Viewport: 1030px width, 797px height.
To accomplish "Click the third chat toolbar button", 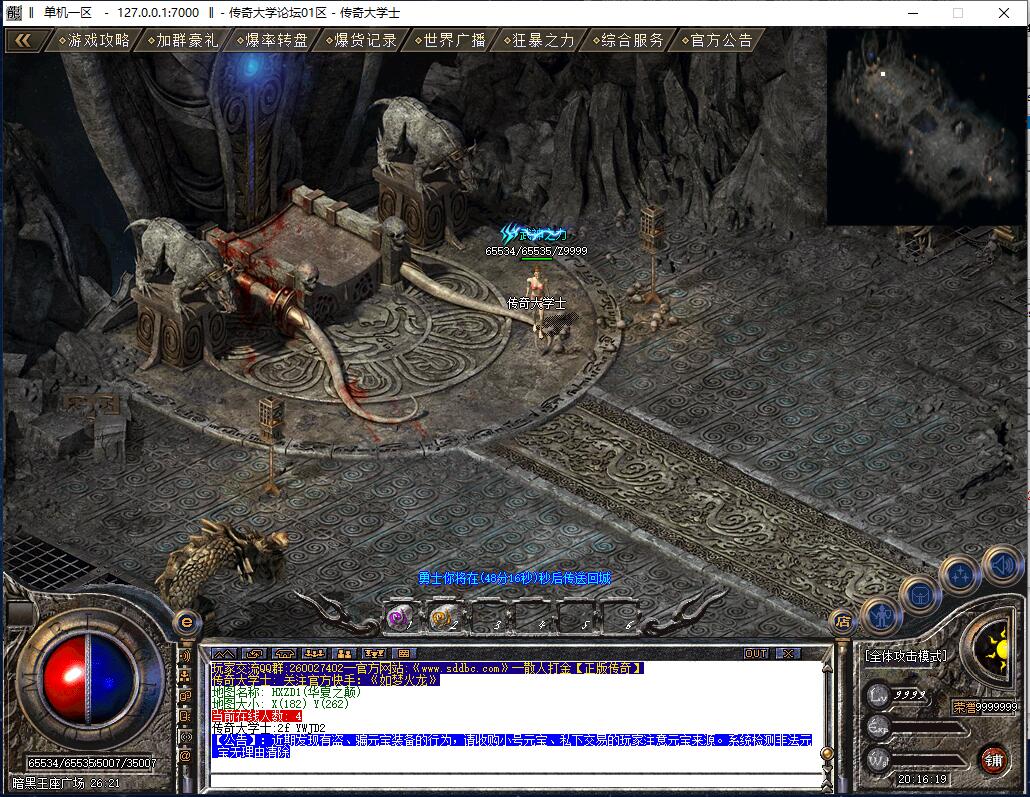I will pyautogui.click(x=284, y=654).
